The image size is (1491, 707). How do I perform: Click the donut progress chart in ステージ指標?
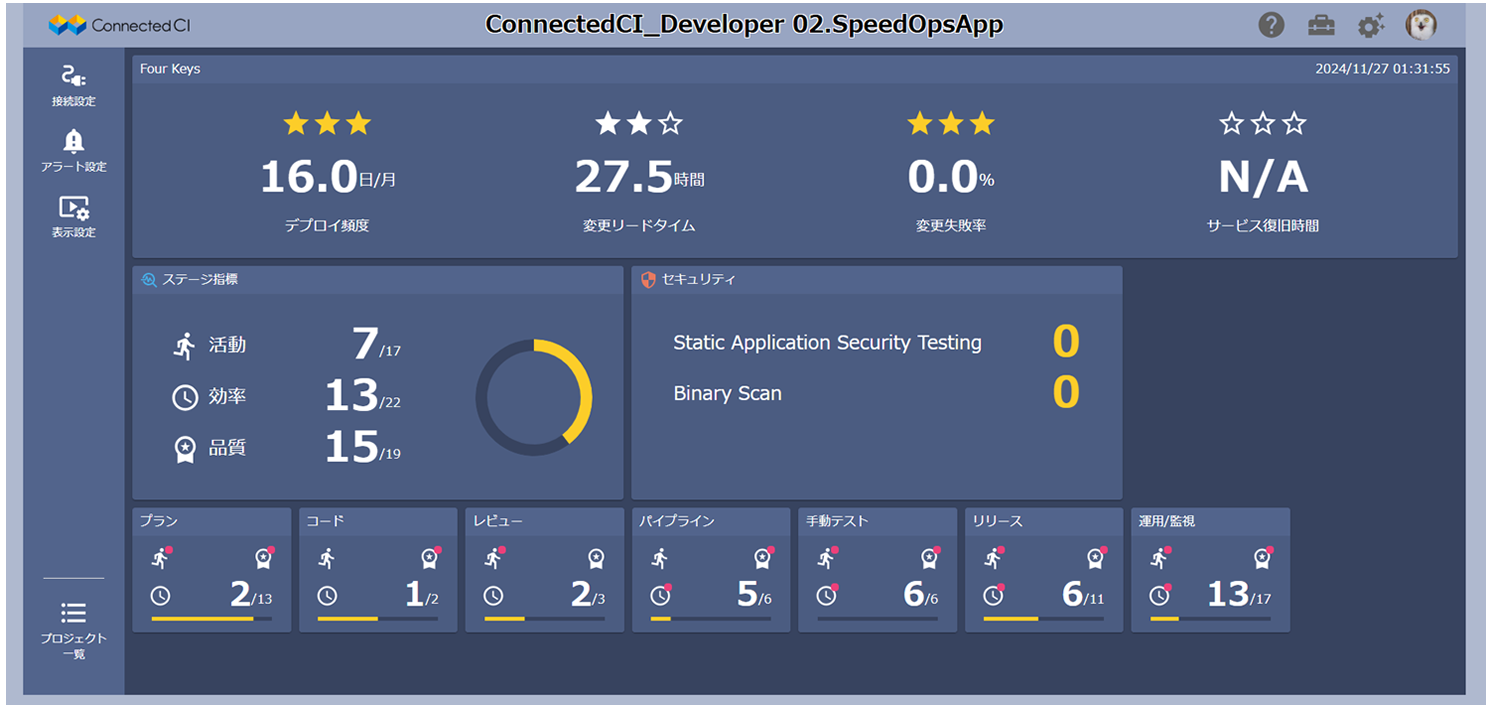click(534, 397)
